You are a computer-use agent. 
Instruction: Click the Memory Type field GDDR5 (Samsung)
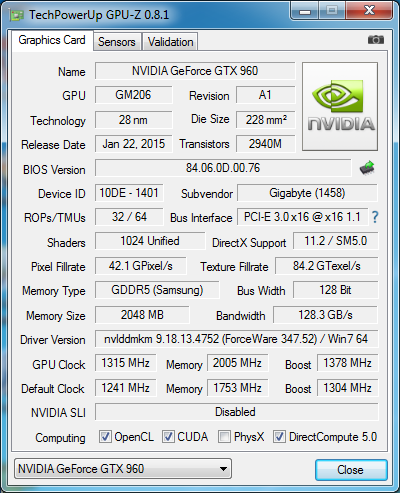157,290
